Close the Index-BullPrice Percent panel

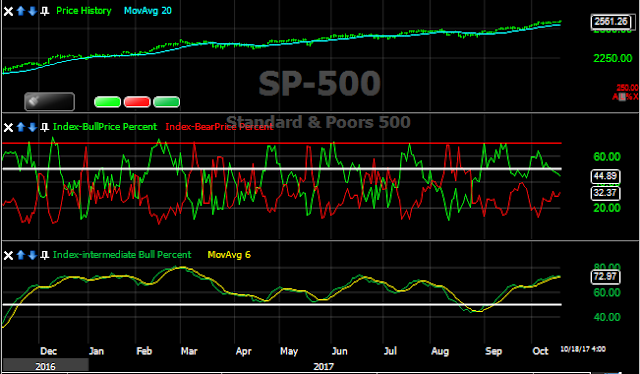8,127
